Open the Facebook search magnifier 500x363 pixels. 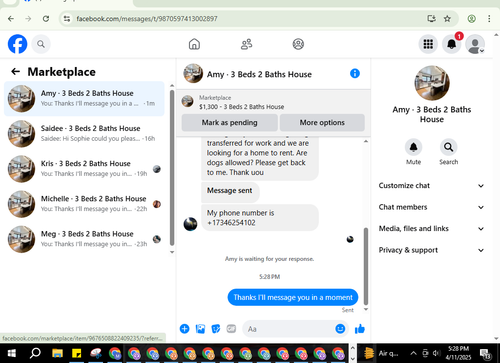[x=41, y=44]
